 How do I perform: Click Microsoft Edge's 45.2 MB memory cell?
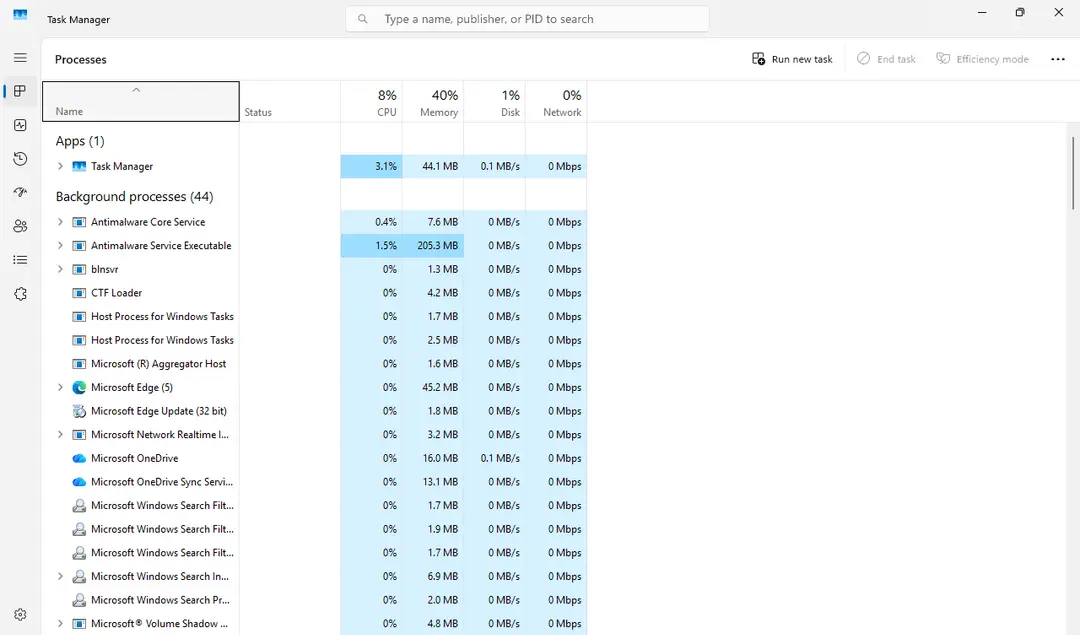(x=433, y=388)
